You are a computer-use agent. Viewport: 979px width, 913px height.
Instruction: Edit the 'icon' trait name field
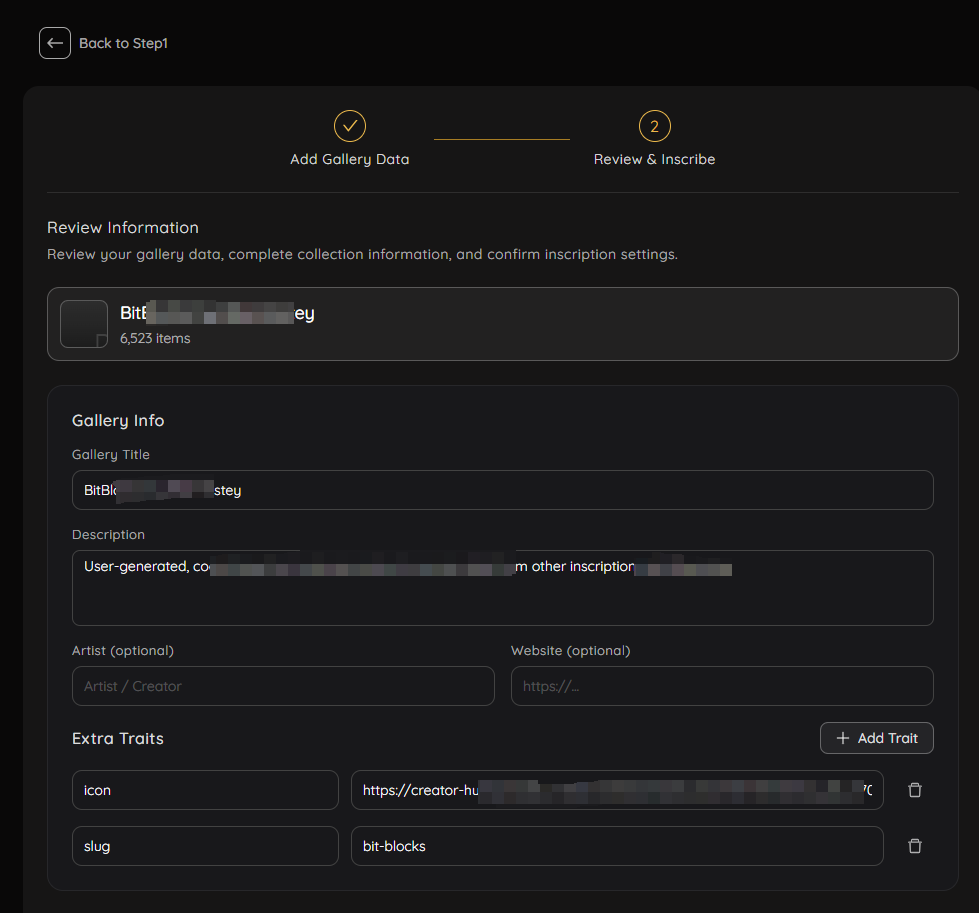tap(205, 790)
